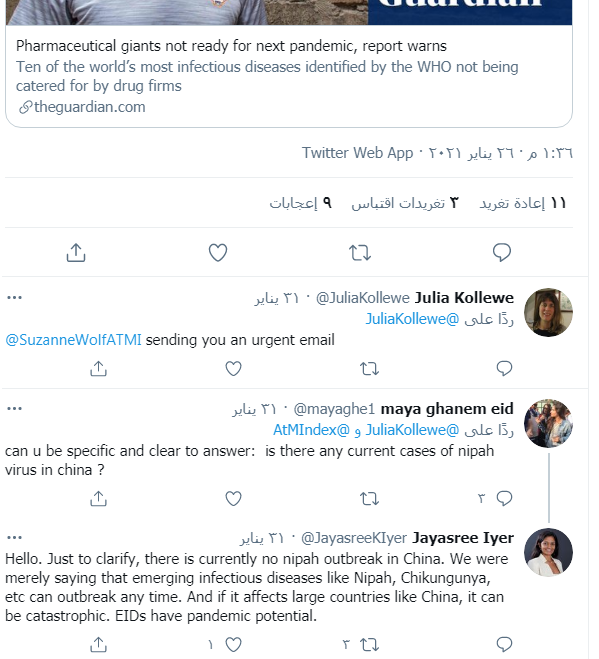Open more options for Jayasree Iyer's tweet
This screenshot has width=599, height=659.
pos(14,538)
